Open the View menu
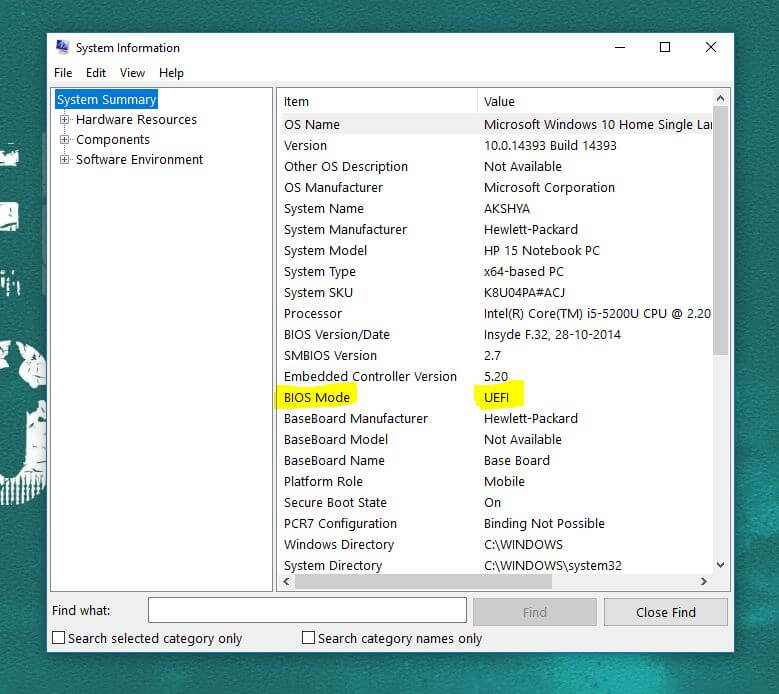Viewport: 779px width, 694px height. coord(132,73)
